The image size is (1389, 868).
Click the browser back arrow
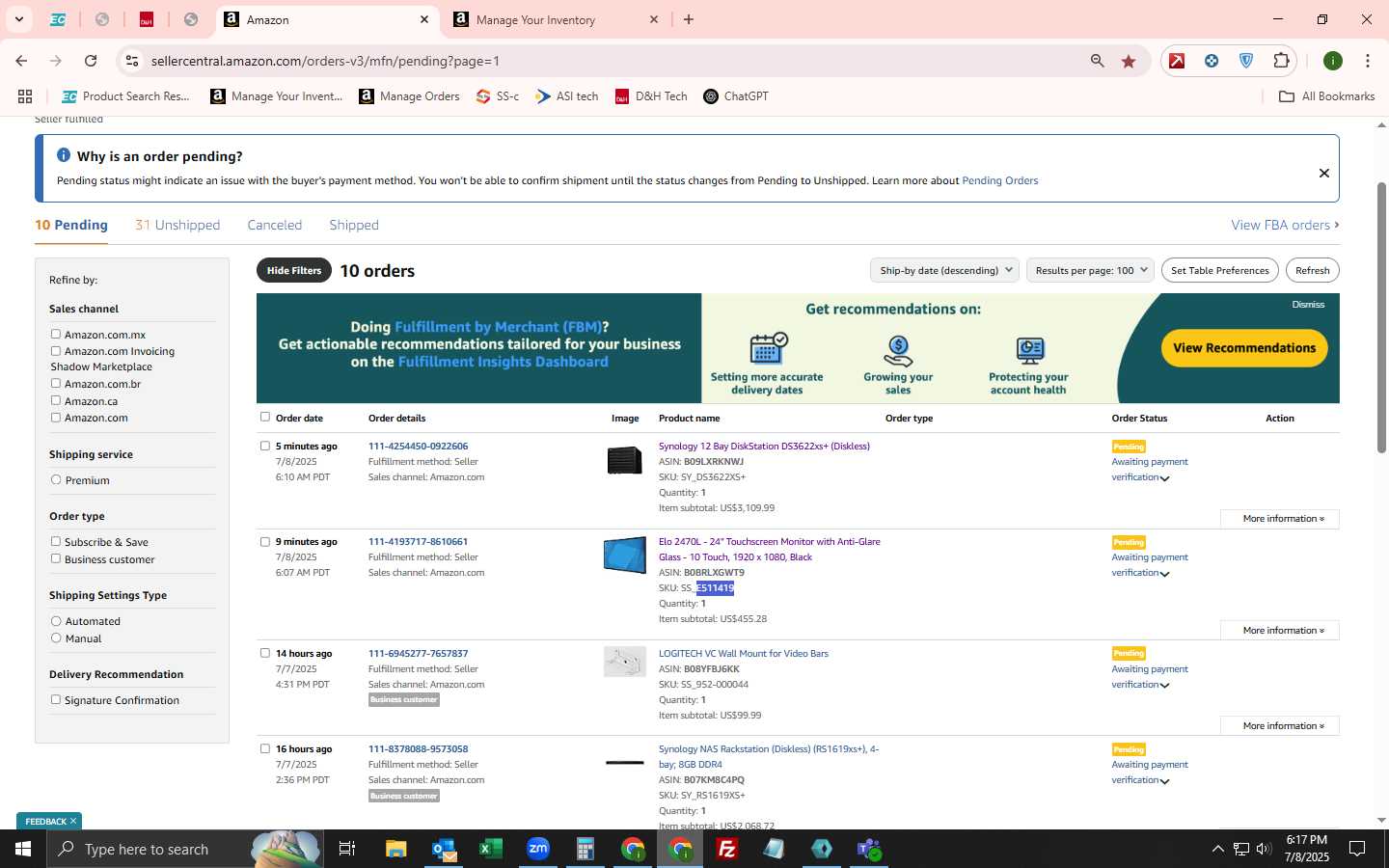point(21,61)
